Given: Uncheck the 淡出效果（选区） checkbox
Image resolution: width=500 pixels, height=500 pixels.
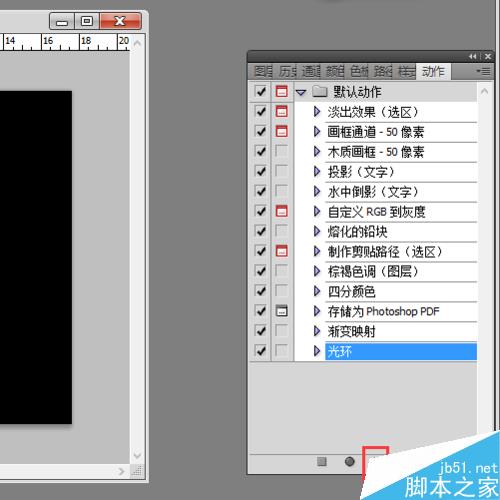Looking at the screenshot, I should pyautogui.click(x=260, y=111).
